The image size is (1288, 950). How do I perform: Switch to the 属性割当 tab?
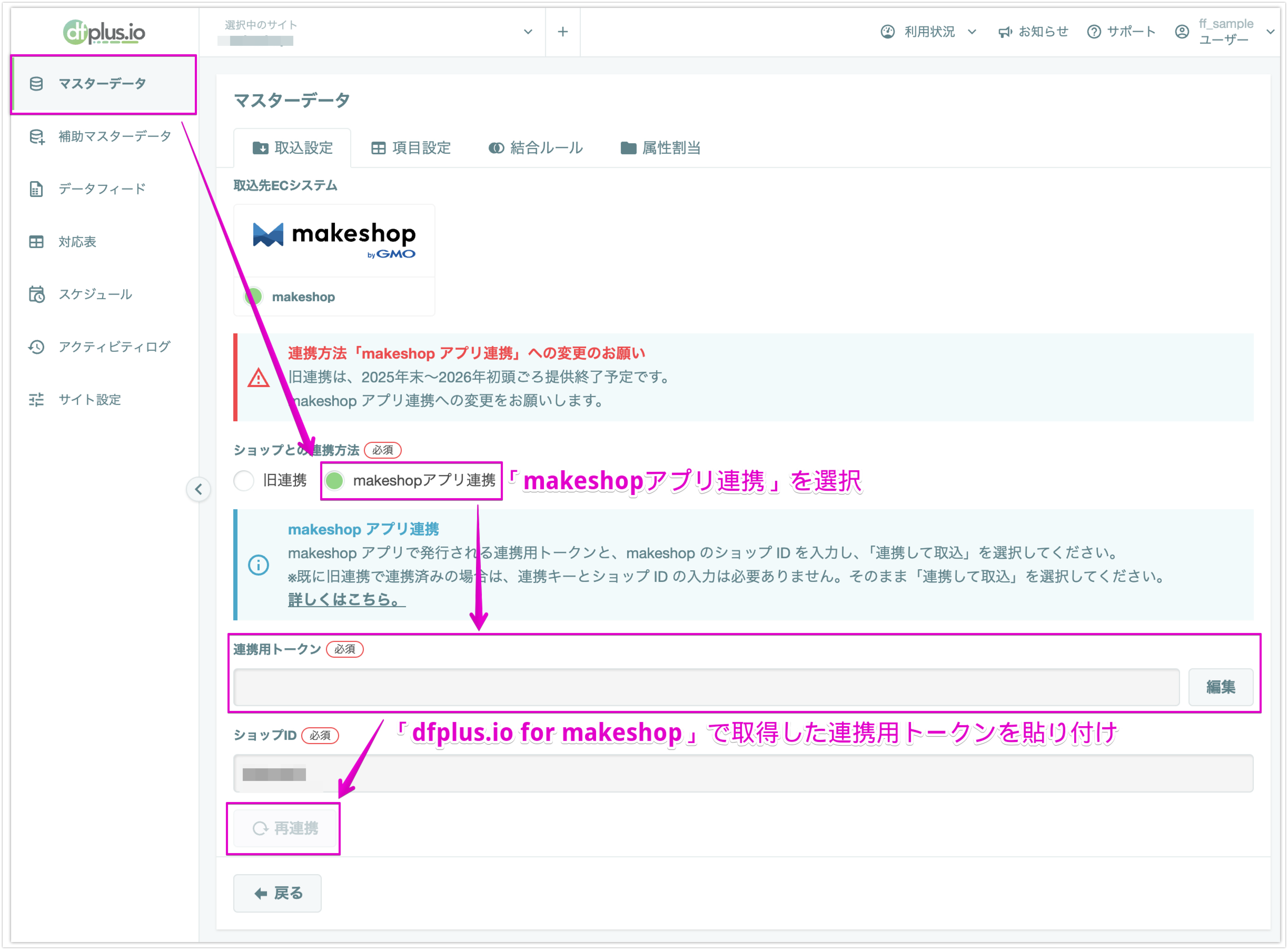661,148
